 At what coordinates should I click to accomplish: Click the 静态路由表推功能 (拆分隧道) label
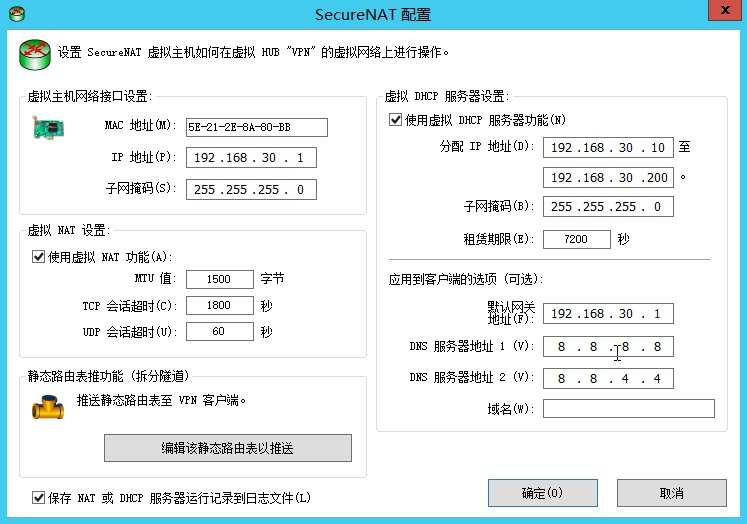pyautogui.click(x=108, y=376)
